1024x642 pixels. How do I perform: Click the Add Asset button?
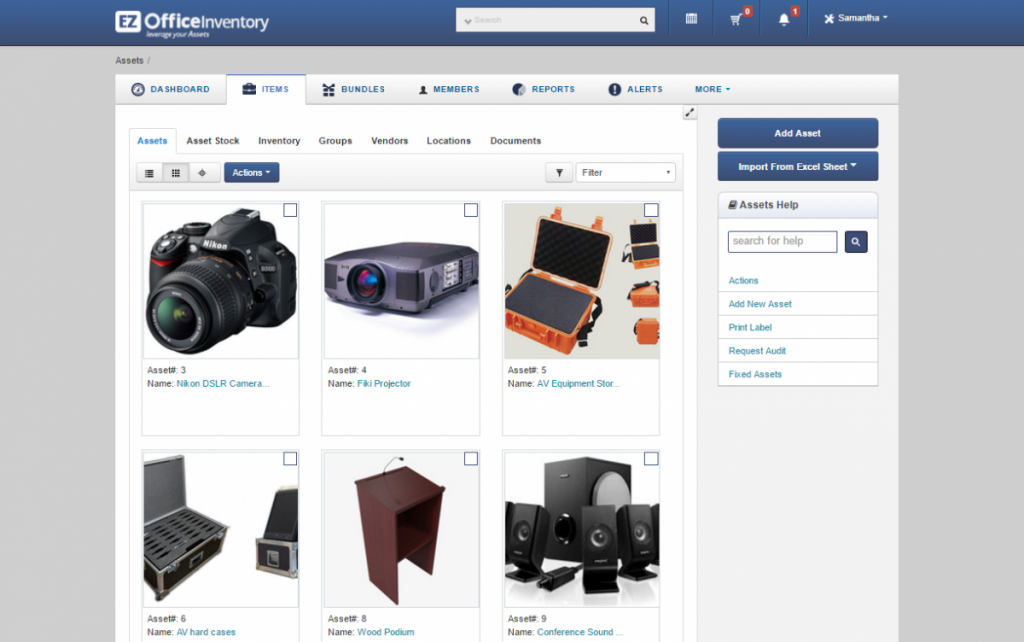click(x=797, y=132)
